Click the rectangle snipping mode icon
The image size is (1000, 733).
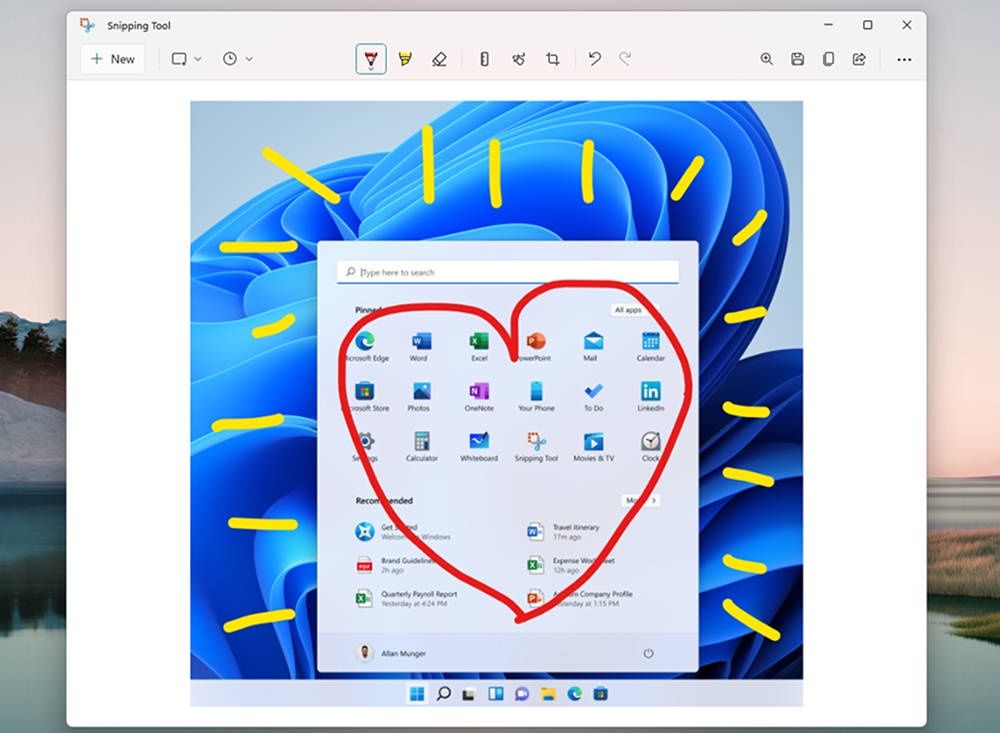[x=179, y=59]
